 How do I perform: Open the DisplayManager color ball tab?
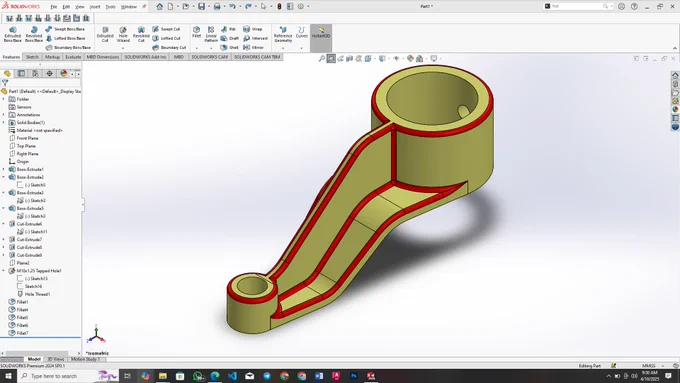tap(64, 73)
